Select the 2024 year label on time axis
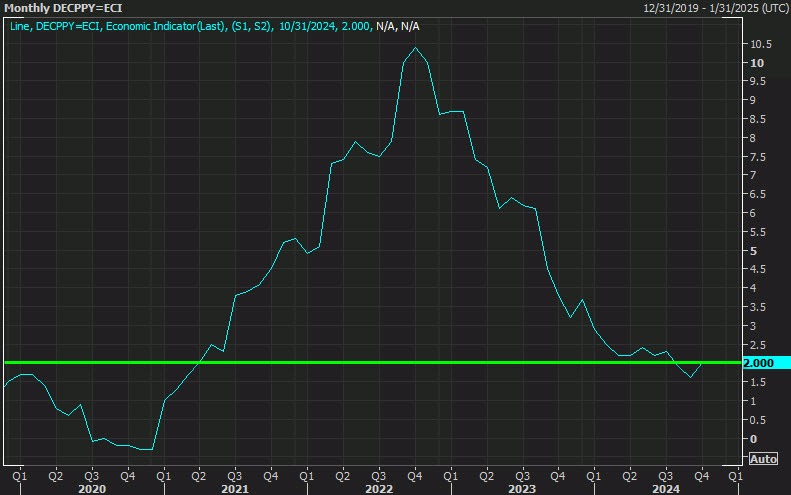791x495 pixels. pos(665,488)
